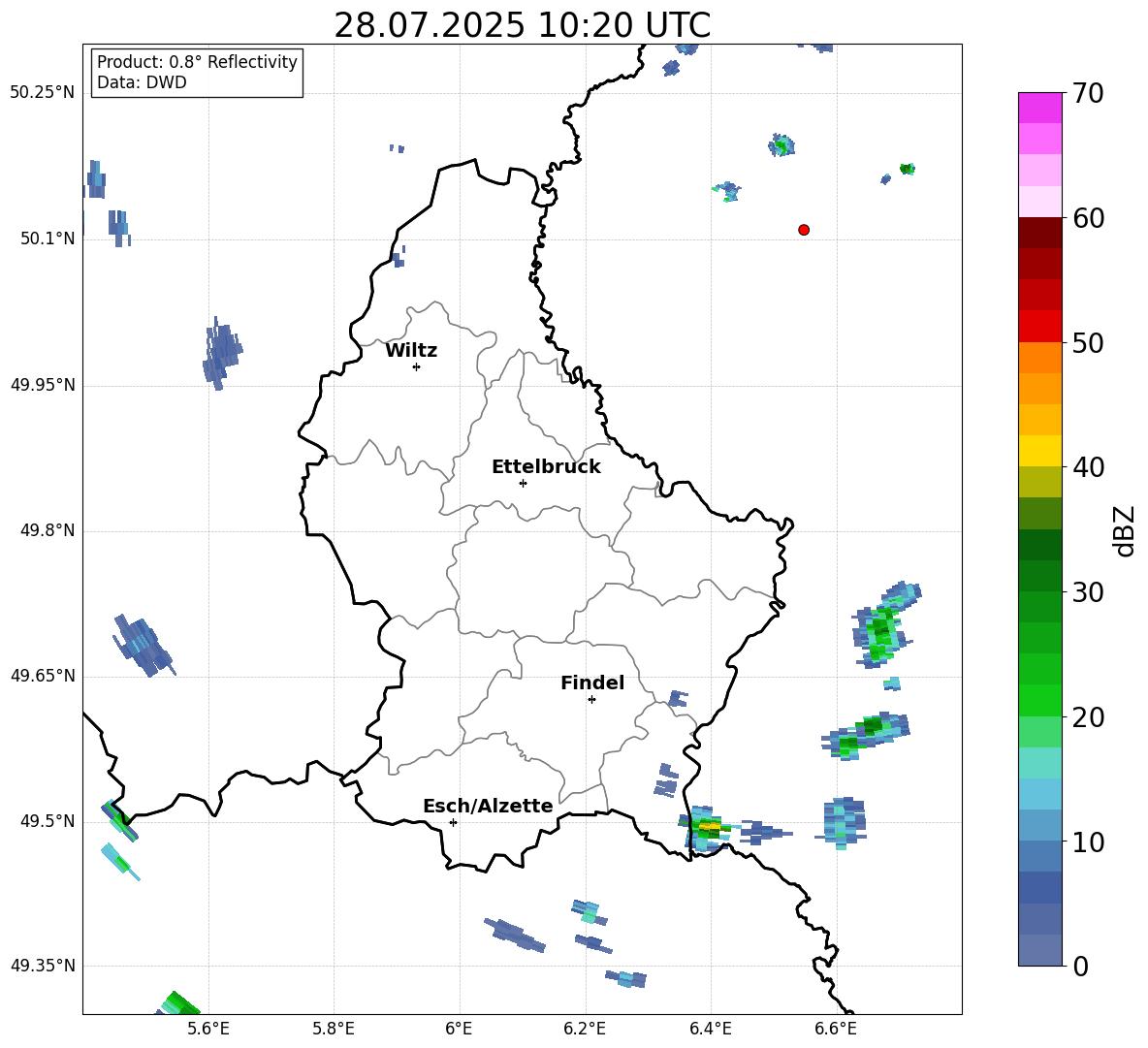Click the Esch/Alzette station cross marker

[x=453, y=822]
